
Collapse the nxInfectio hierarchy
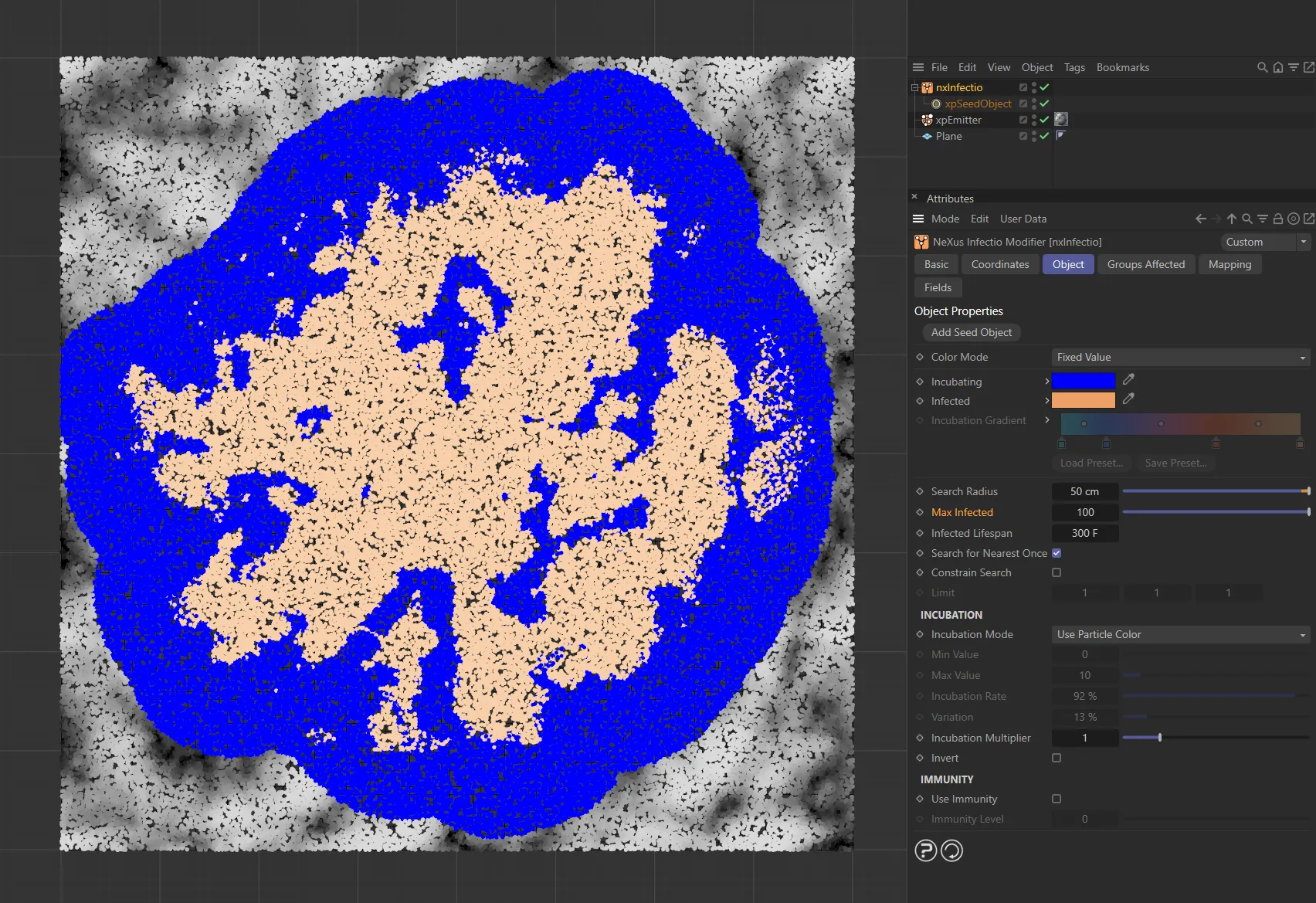[914, 87]
